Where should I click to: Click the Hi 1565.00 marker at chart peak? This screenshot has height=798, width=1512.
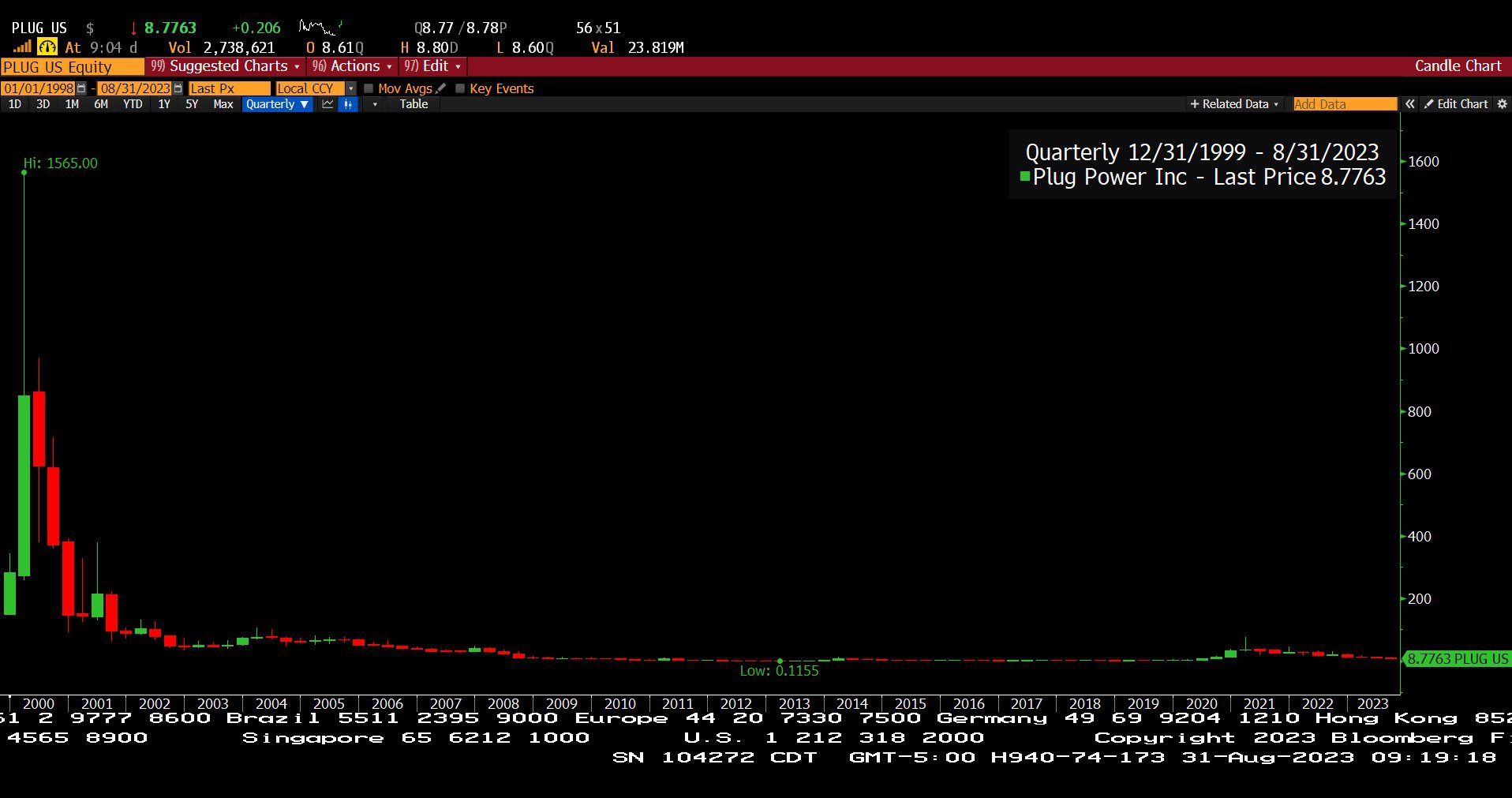[24, 172]
